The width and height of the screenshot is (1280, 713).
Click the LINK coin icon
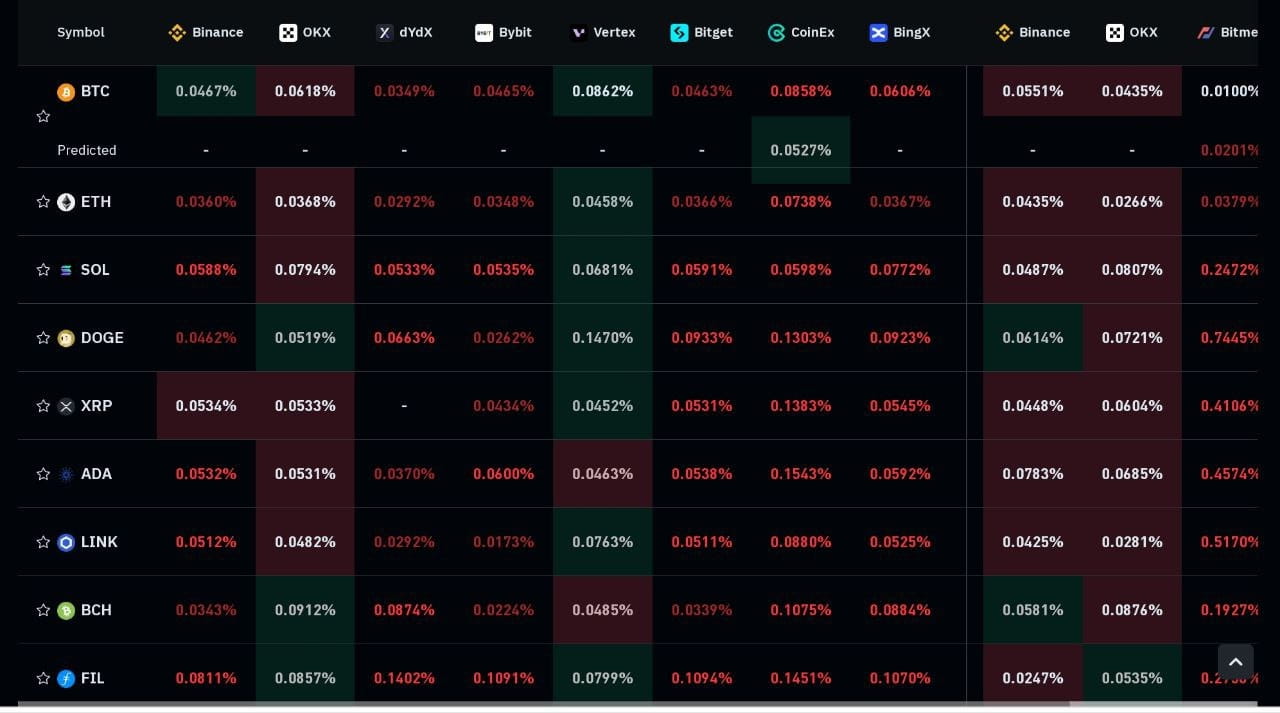[66, 541]
